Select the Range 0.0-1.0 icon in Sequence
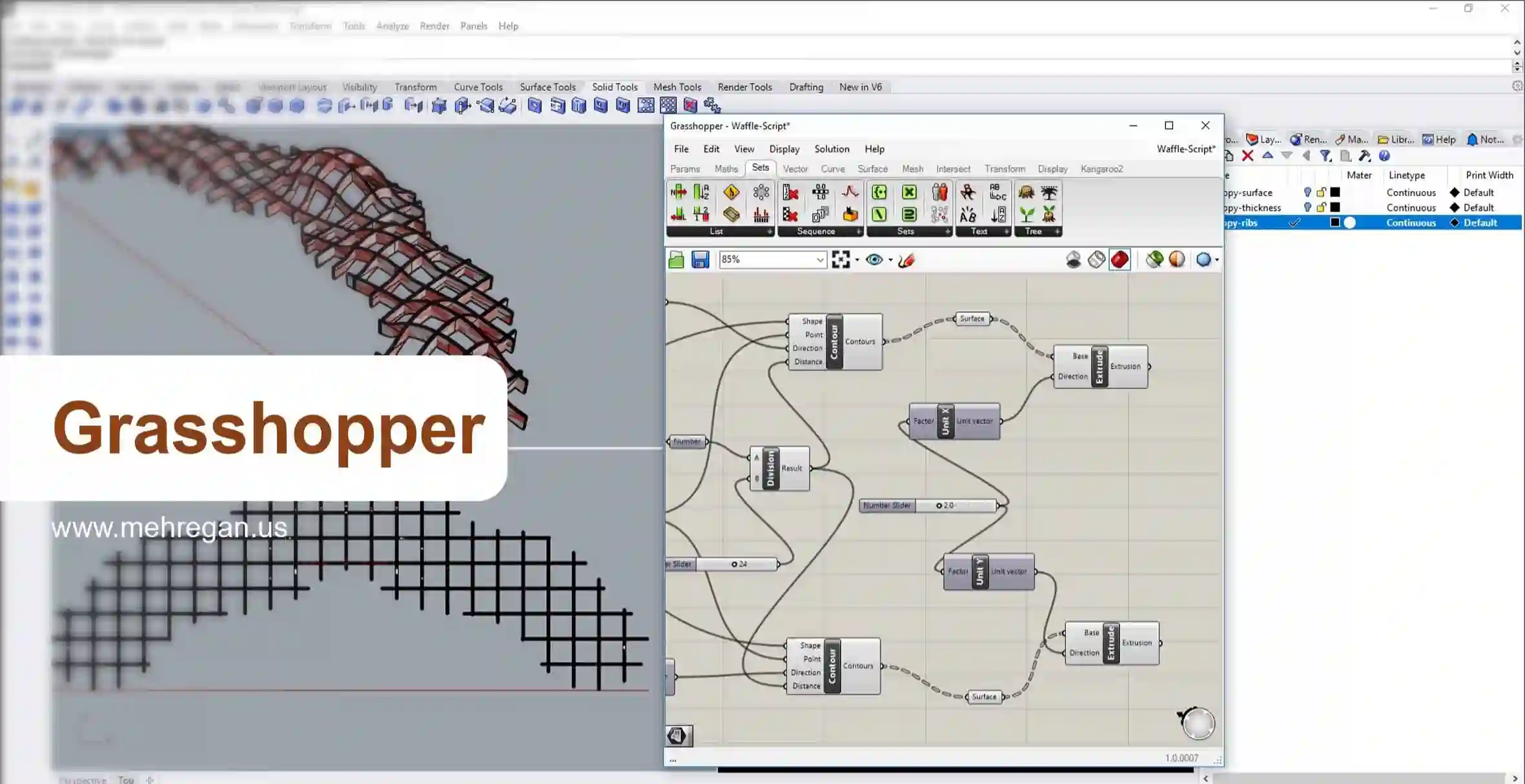Screen dimensions: 1525x784 click(x=821, y=192)
